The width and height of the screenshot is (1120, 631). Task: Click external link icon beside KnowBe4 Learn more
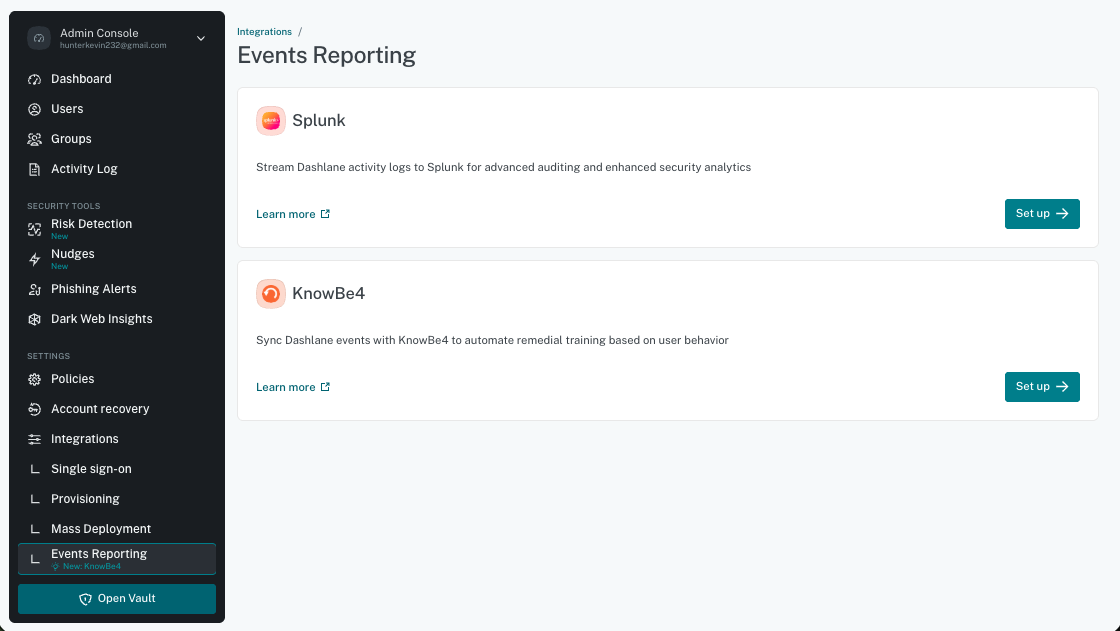pos(325,387)
